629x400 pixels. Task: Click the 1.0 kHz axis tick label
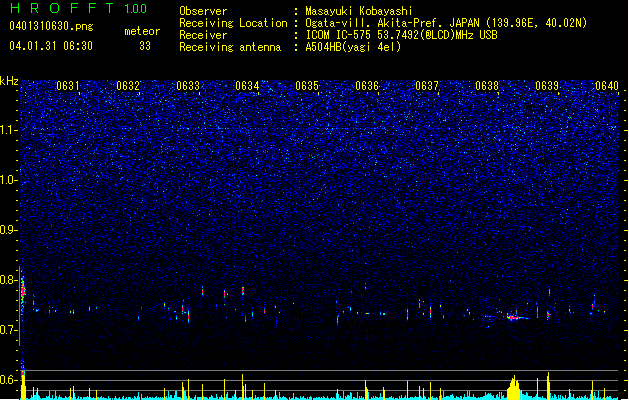point(7,180)
